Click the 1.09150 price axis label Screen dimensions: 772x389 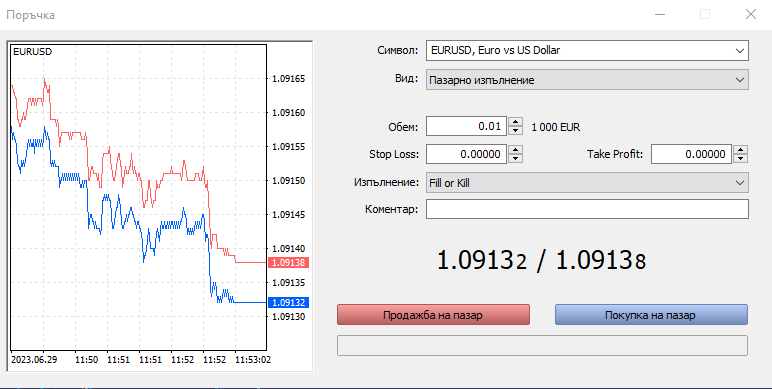[x=289, y=181]
